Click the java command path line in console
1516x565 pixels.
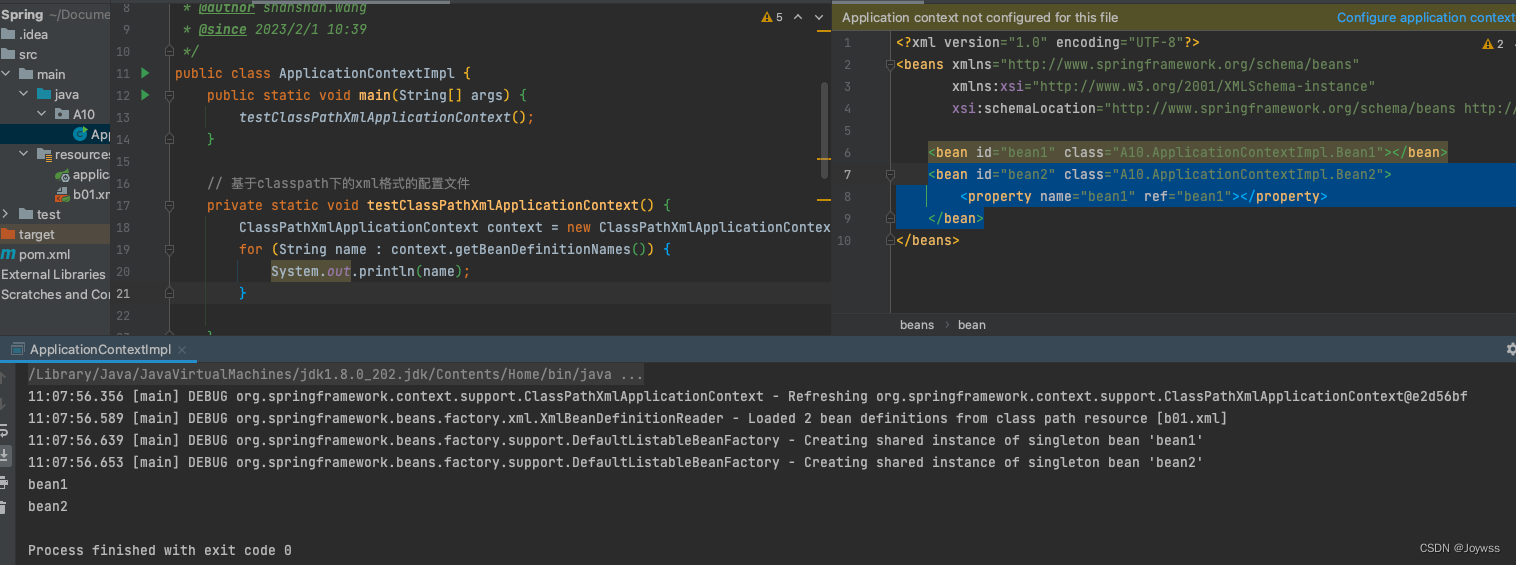tap(336, 375)
